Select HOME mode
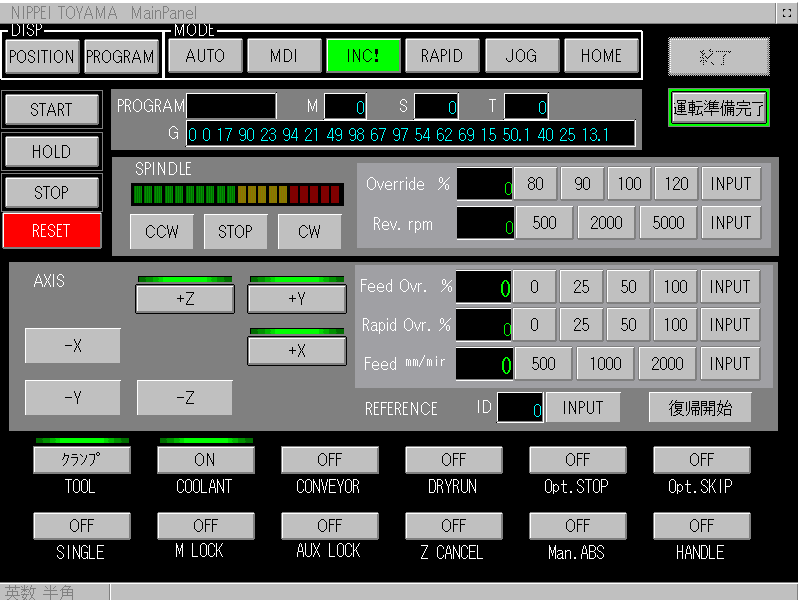The height and width of the screenshot is (600, 800). click(x=601, y=56)
